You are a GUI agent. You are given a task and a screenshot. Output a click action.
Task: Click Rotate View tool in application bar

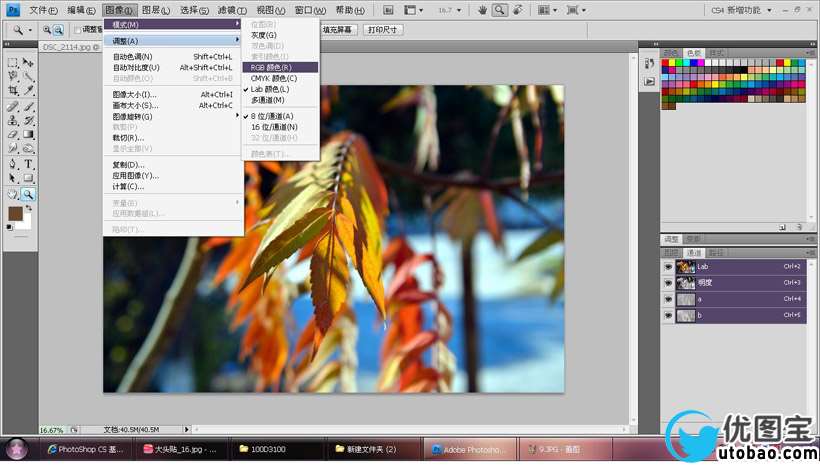518,10
